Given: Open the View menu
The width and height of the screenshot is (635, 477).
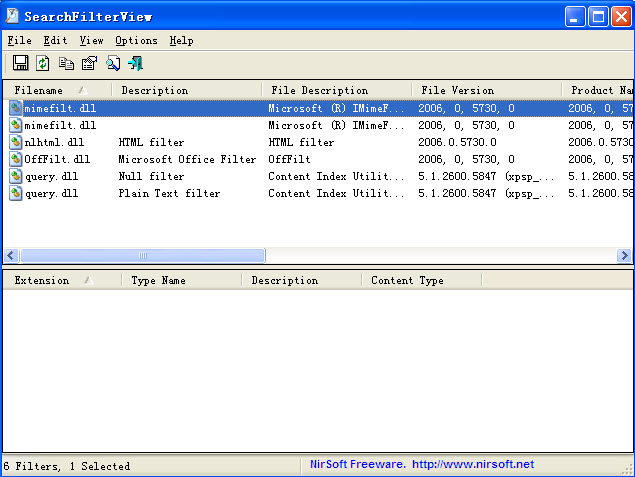Looking at the screenshot, I should [91, 40].
